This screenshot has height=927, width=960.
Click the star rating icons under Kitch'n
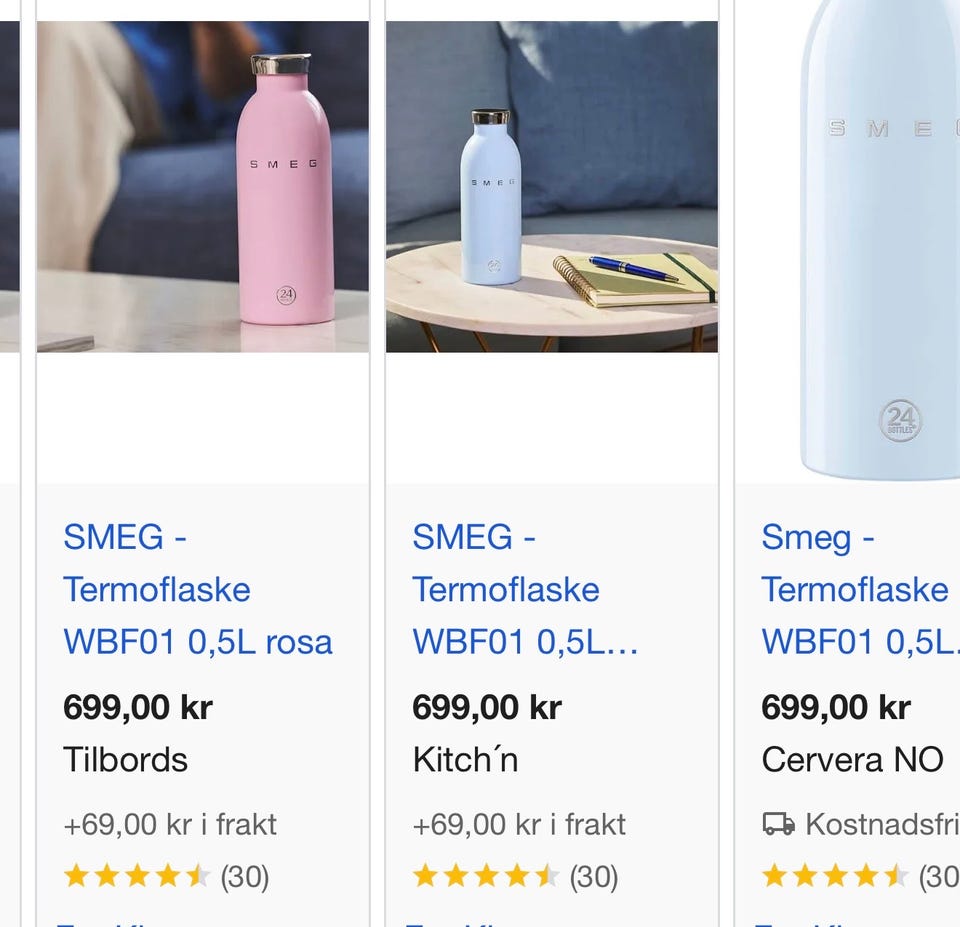[x=486, y=876]
